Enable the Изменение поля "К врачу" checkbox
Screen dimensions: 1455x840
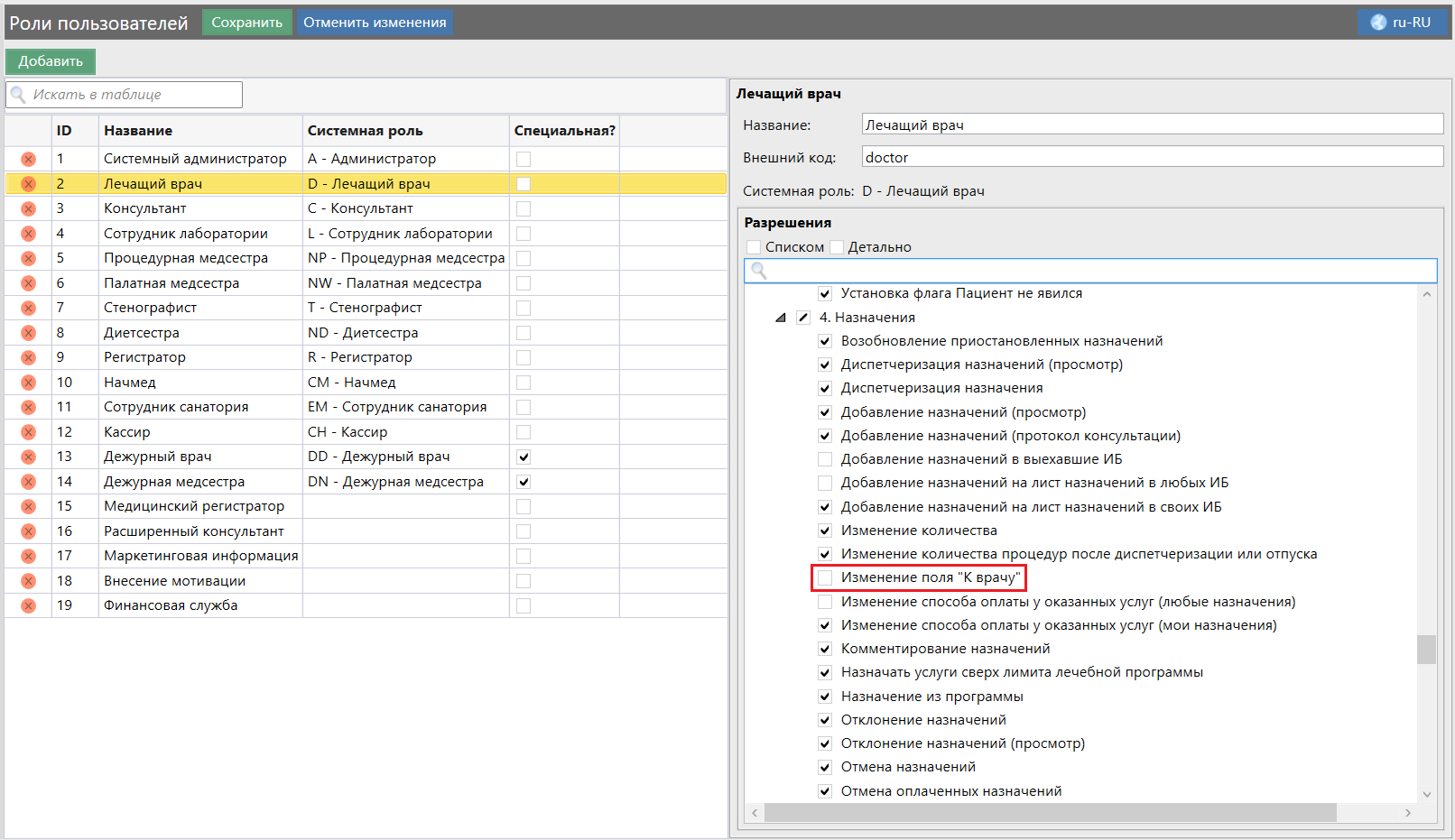coord(825,577)
